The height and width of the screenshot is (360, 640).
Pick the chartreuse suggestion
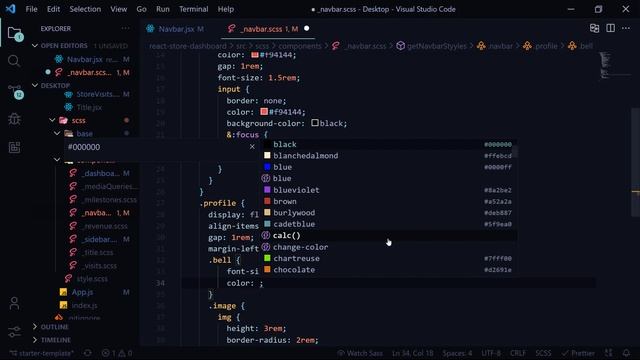pos(389,258)
